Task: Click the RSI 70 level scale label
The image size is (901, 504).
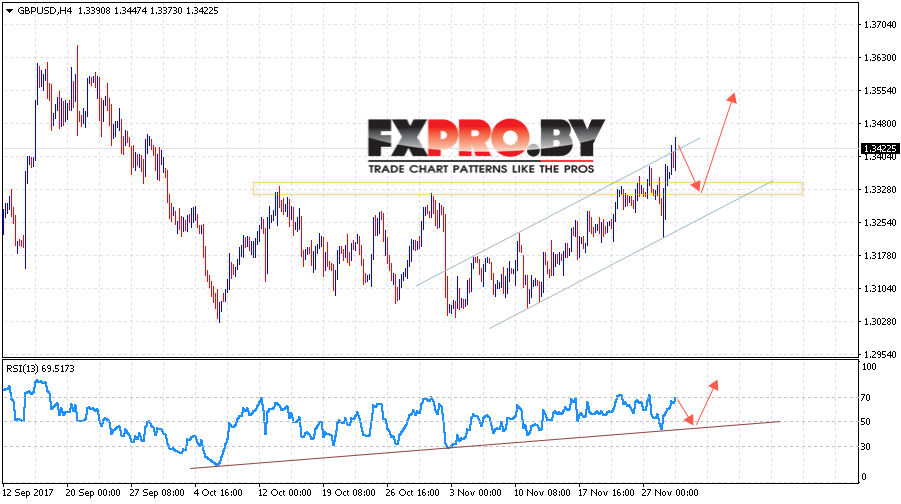Action: coord(865,398)
